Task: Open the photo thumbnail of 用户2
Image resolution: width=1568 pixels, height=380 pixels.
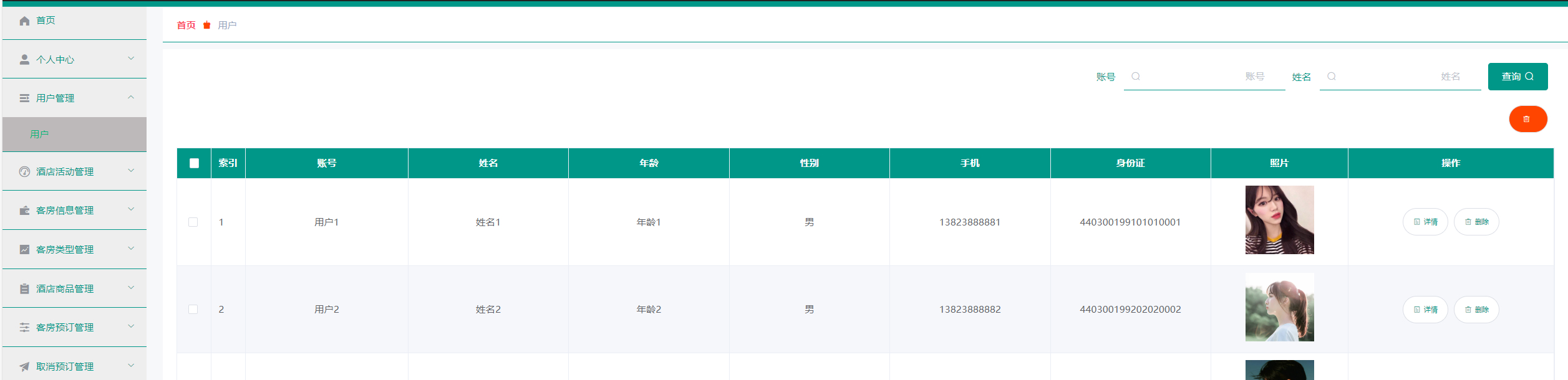Action: click(x=1279, y=307)
